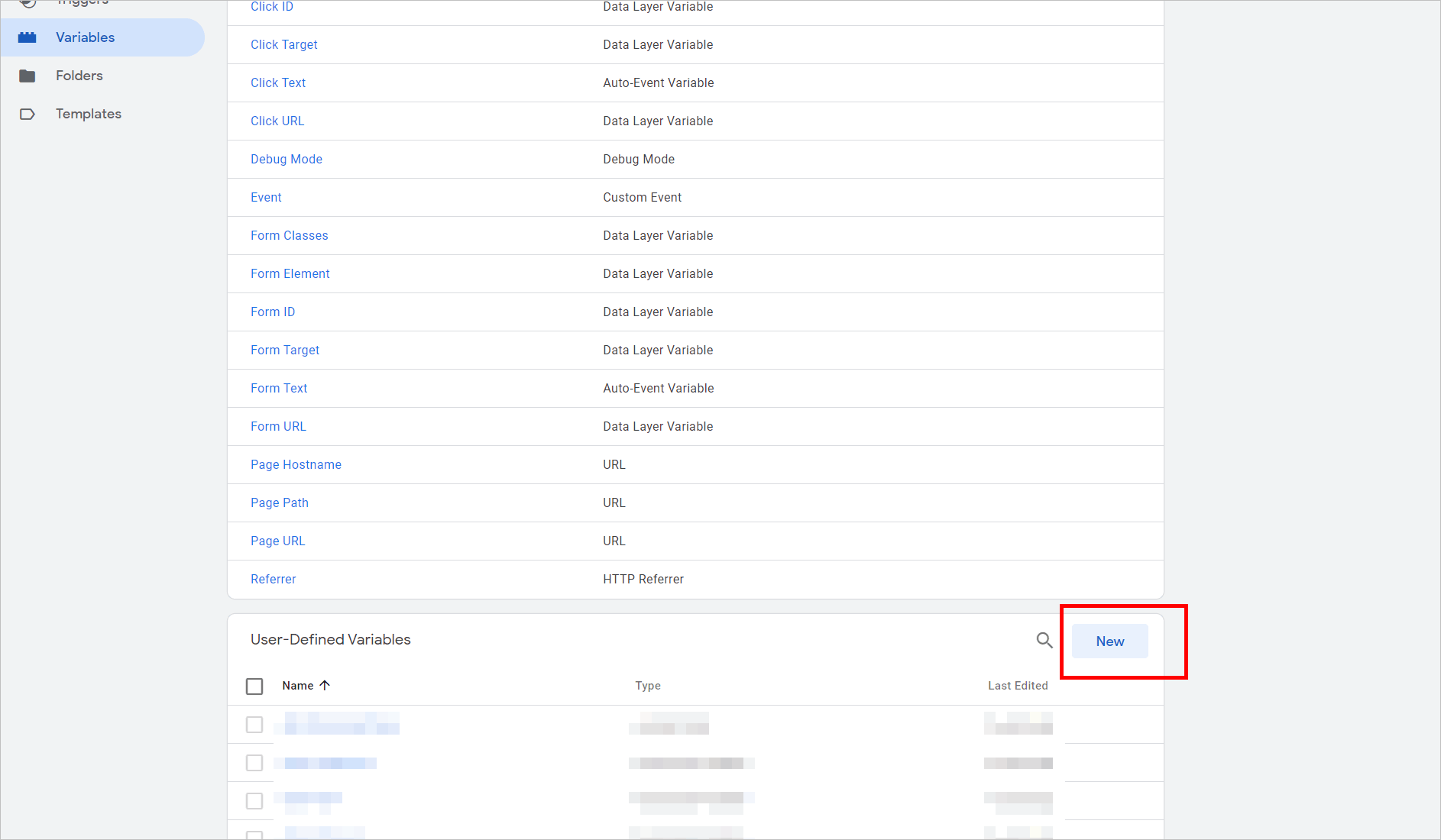
Task: Create a new user-defined variable
Action: 1109,641
